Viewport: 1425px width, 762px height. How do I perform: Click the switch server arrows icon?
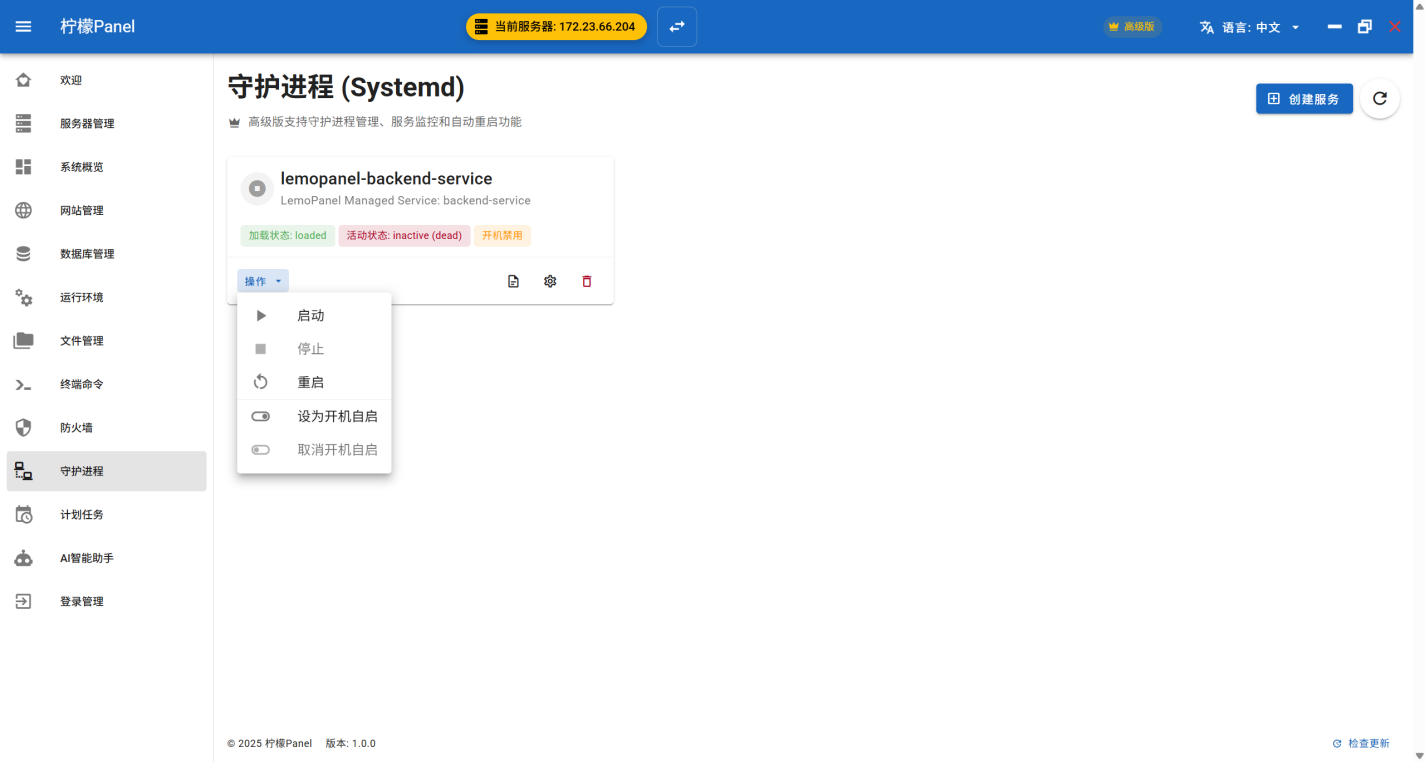677,27
